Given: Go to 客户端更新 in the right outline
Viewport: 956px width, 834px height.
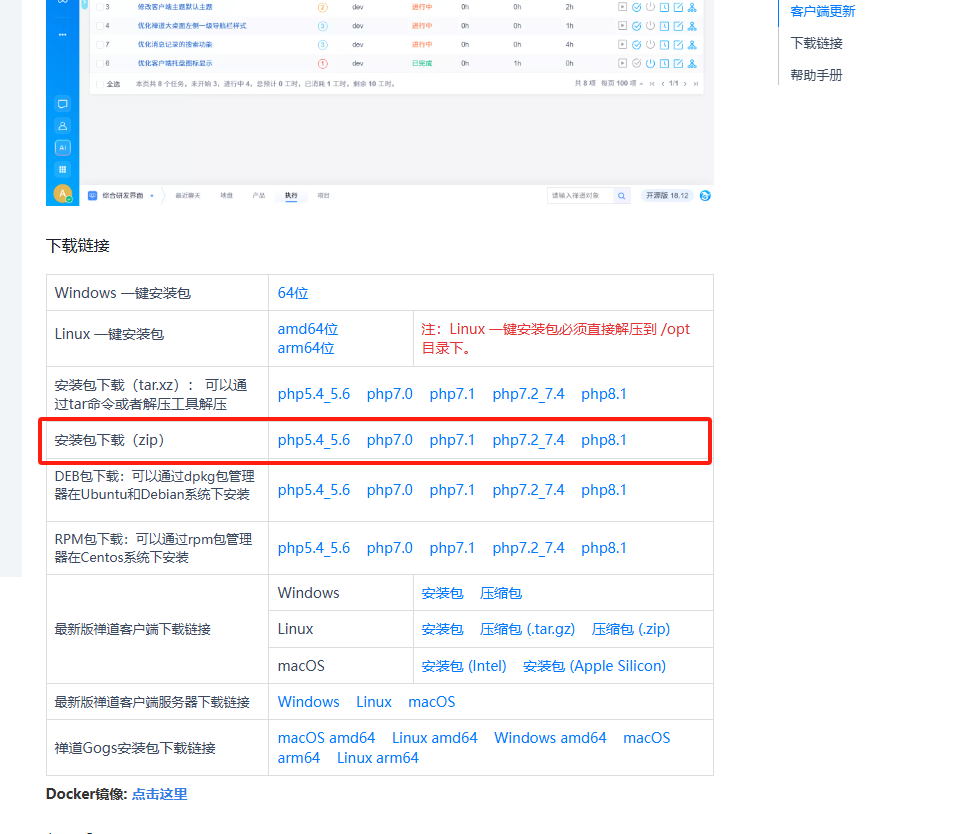Looking at the screenshot, I should point(822,12).
